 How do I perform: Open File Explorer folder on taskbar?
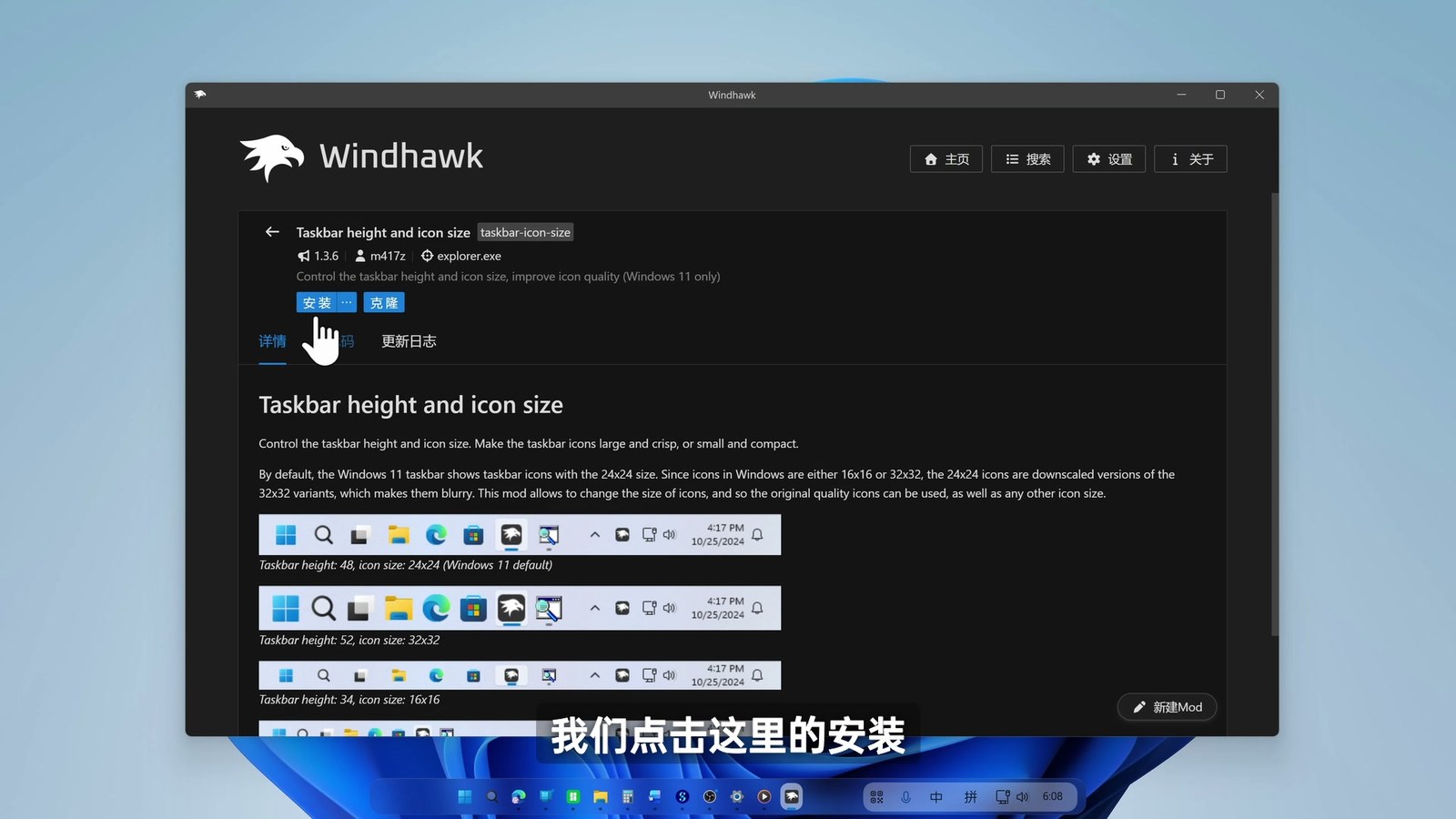(601, 797)
